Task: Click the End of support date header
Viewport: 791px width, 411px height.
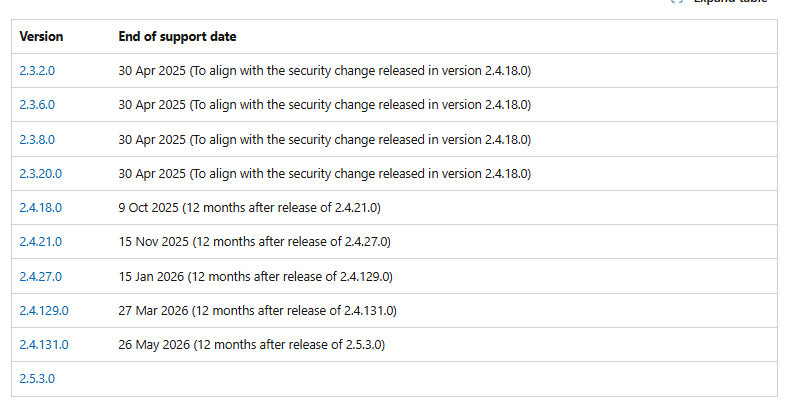Action: click(178, 37)
